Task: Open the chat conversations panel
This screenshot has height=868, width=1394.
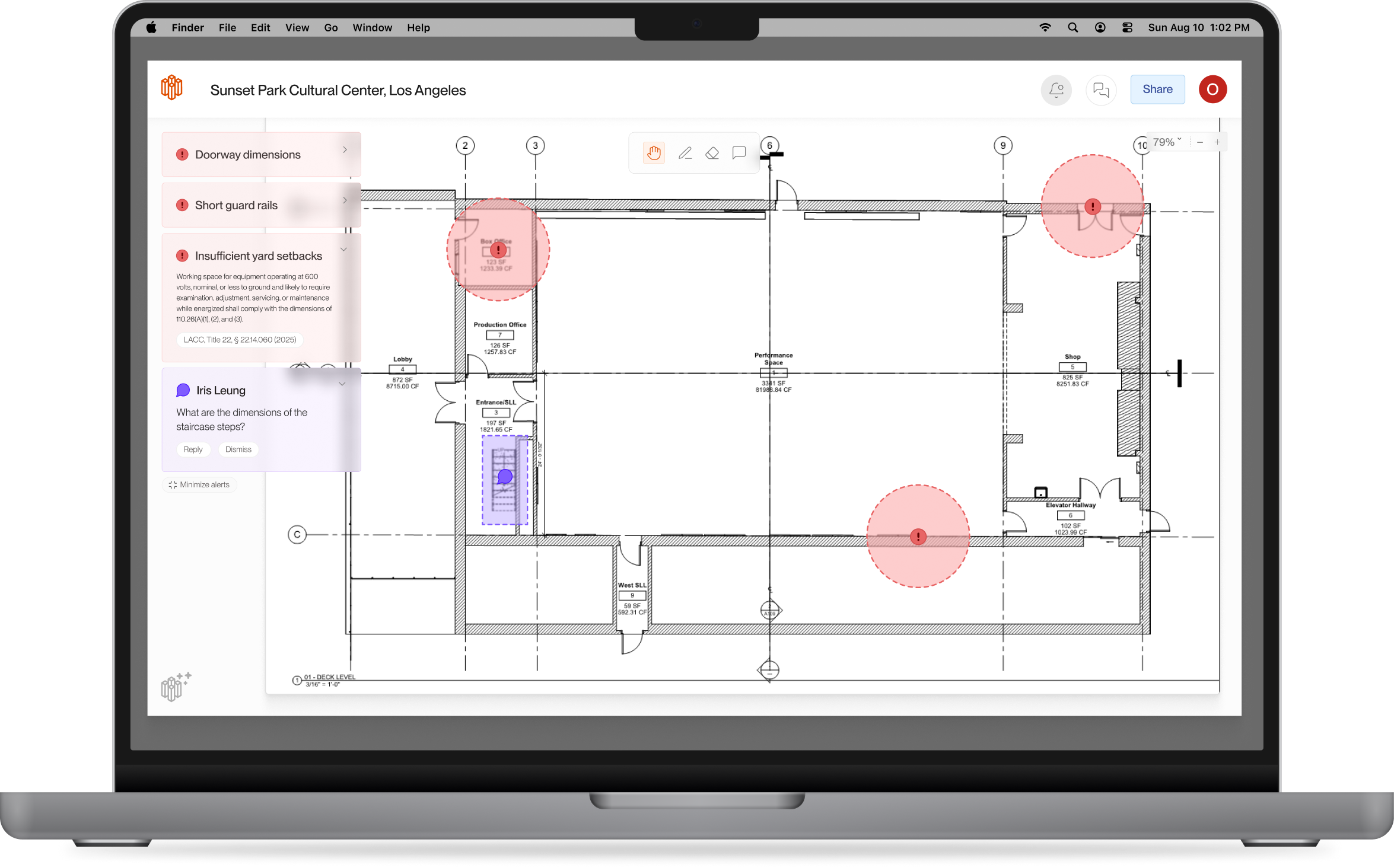Action: [1101, 90]
